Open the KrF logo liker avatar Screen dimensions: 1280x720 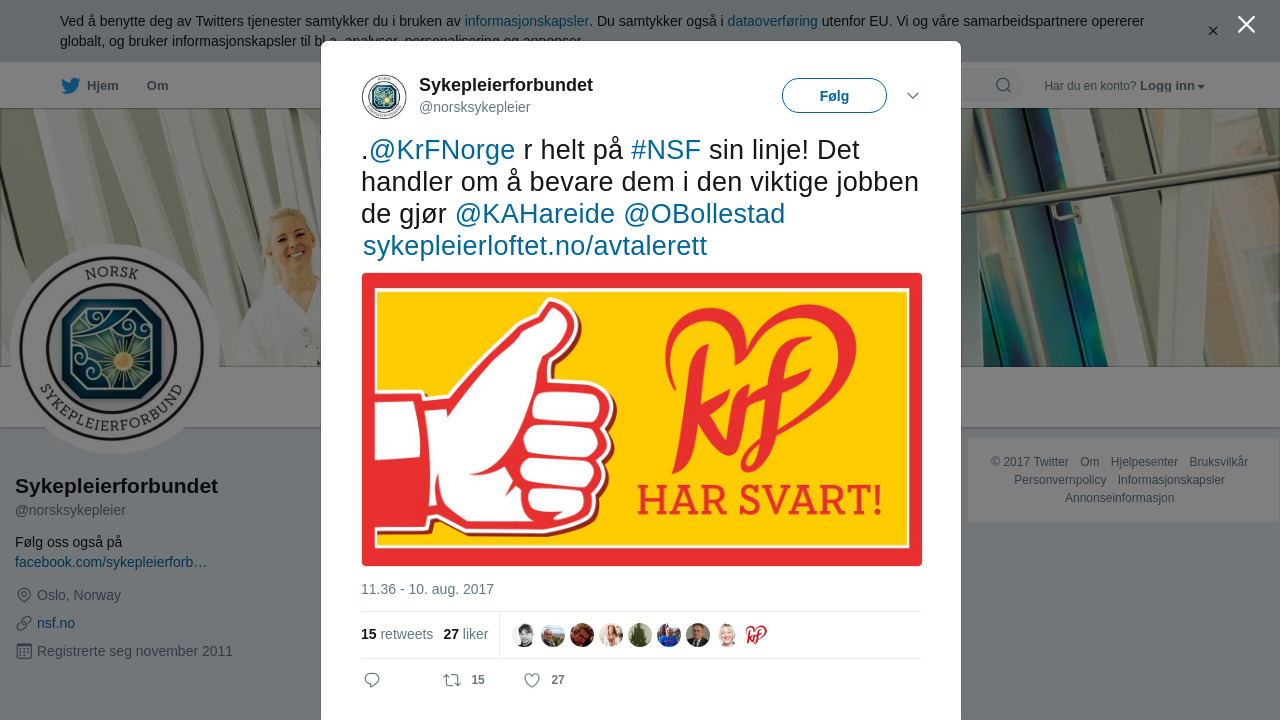756,635
